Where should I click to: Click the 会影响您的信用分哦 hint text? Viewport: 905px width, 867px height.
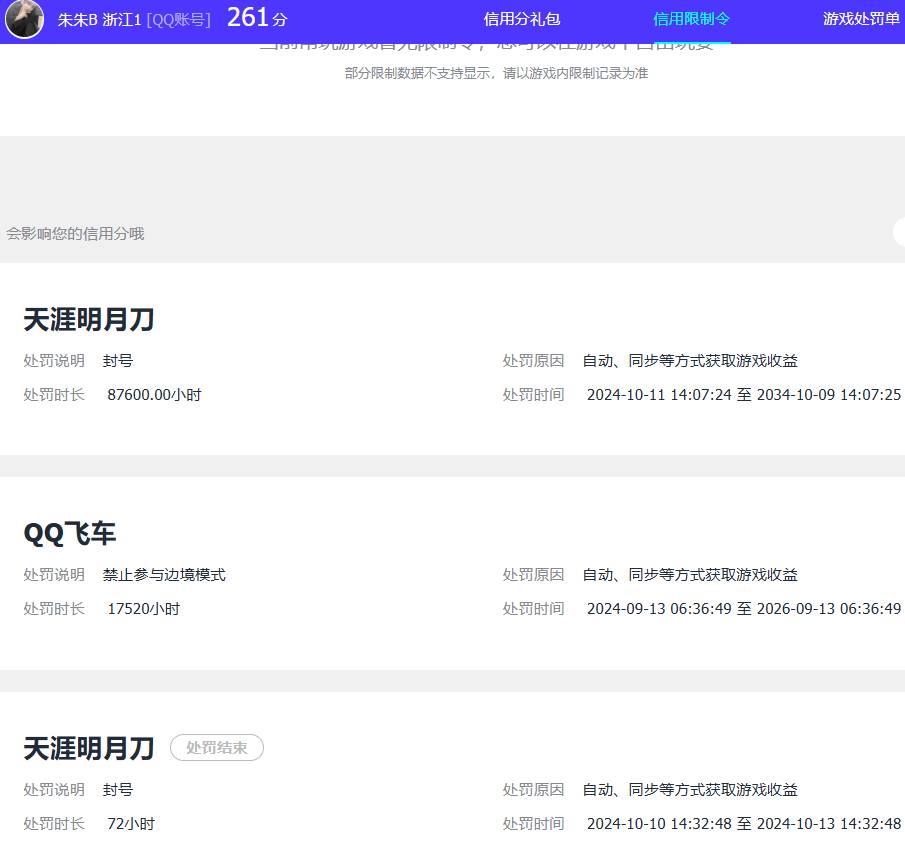point(74,233)
